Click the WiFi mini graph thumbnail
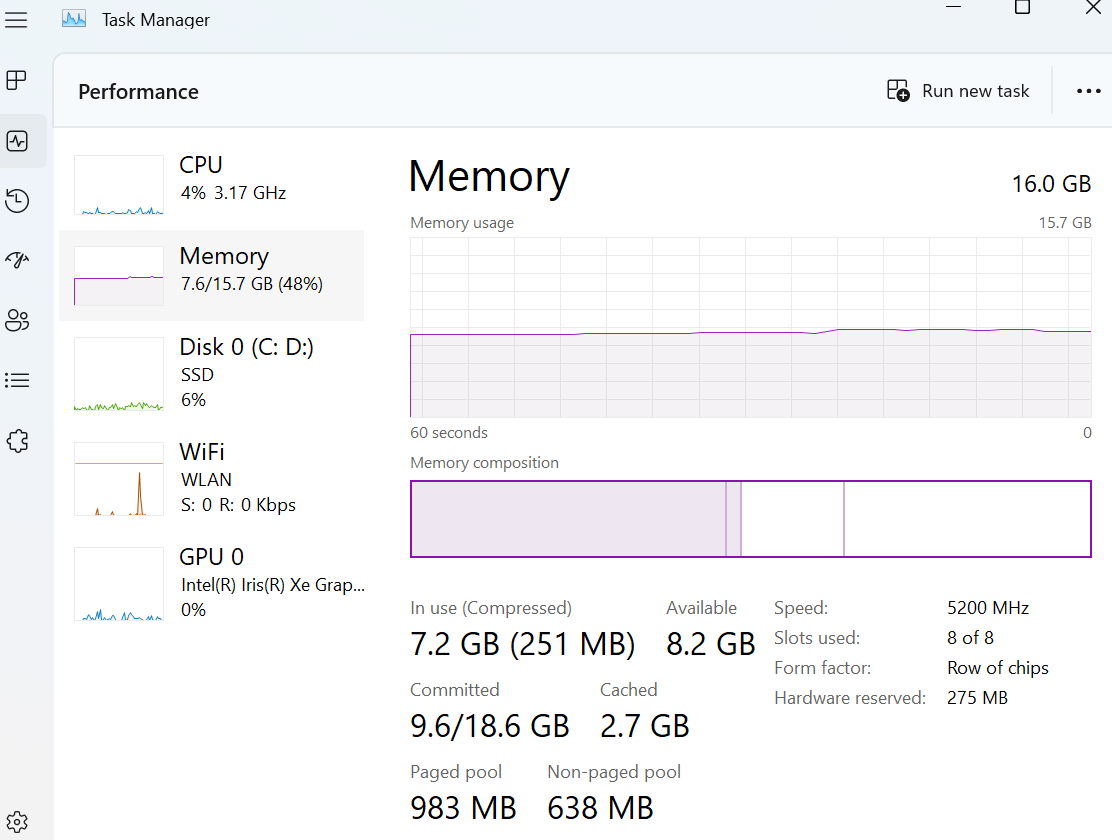The width and height of the screenshot is (1112, 840). tap(119, 479)
